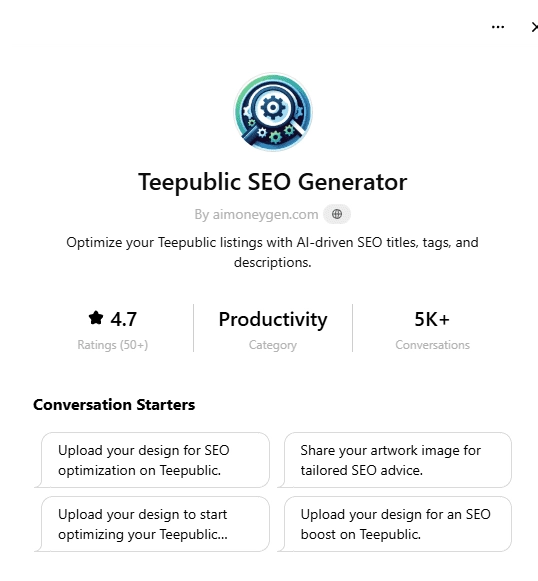Click the Conversation Starters heading

114,405
